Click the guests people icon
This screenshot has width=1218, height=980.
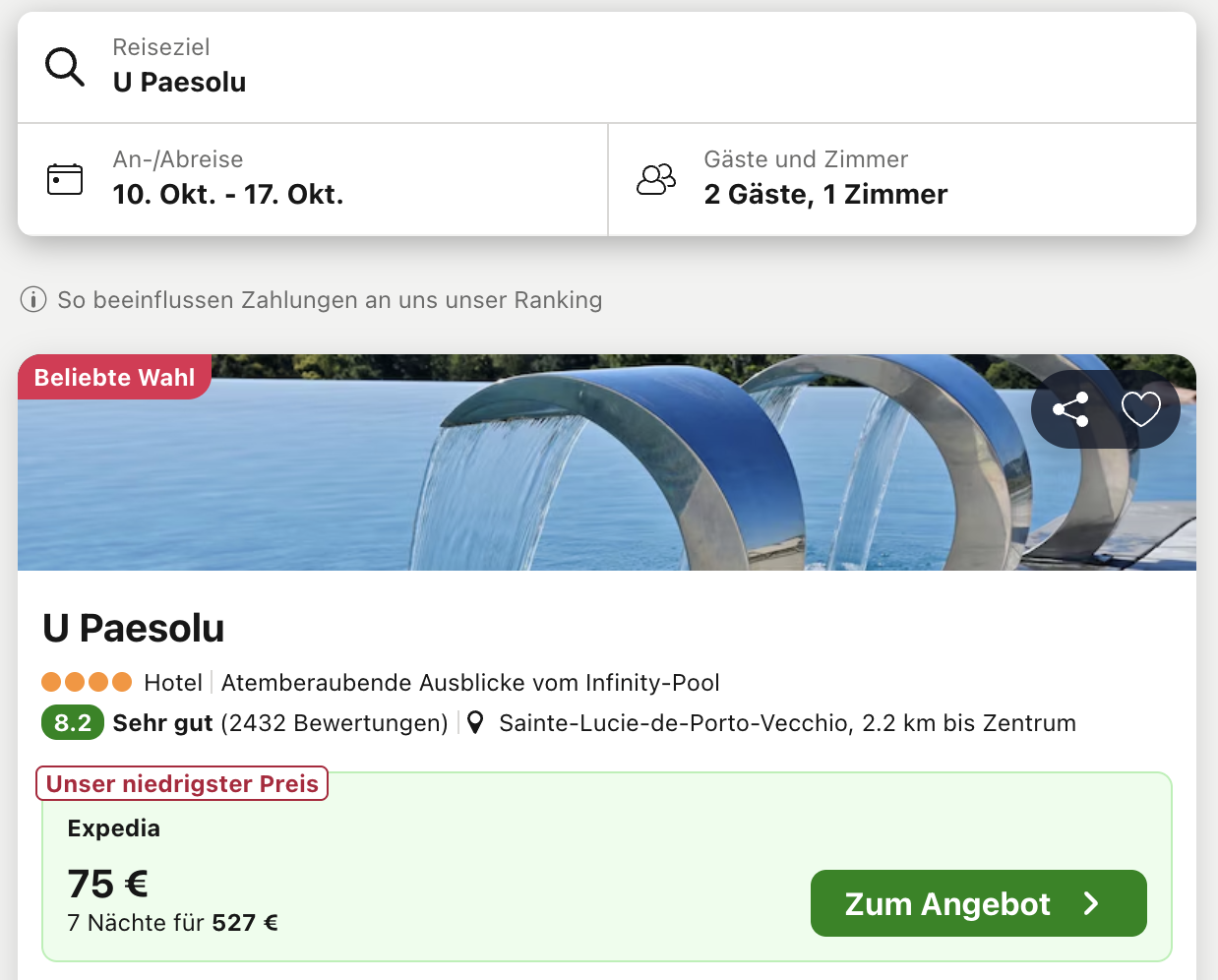(x=656, y=179)
